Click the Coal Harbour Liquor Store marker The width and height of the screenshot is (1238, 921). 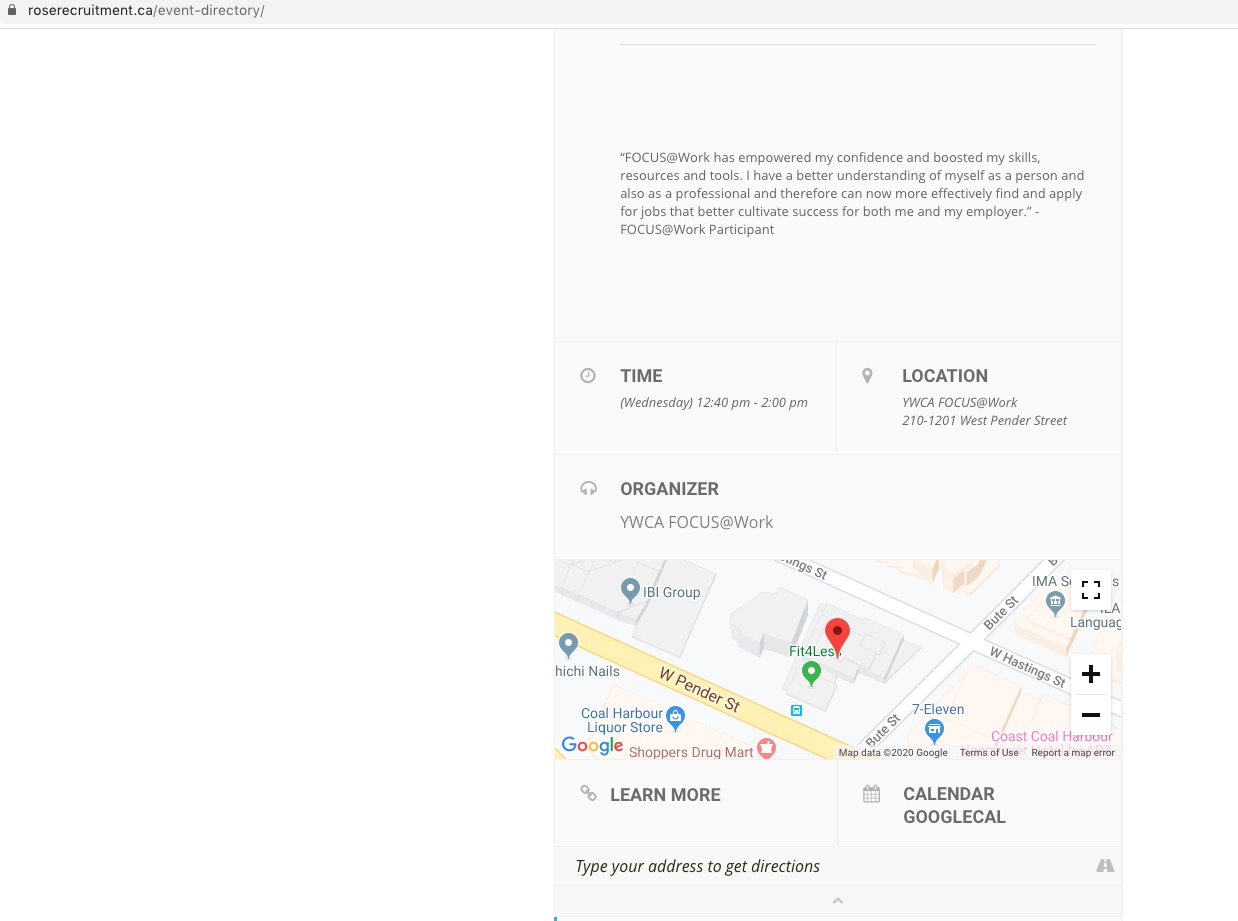676,716
